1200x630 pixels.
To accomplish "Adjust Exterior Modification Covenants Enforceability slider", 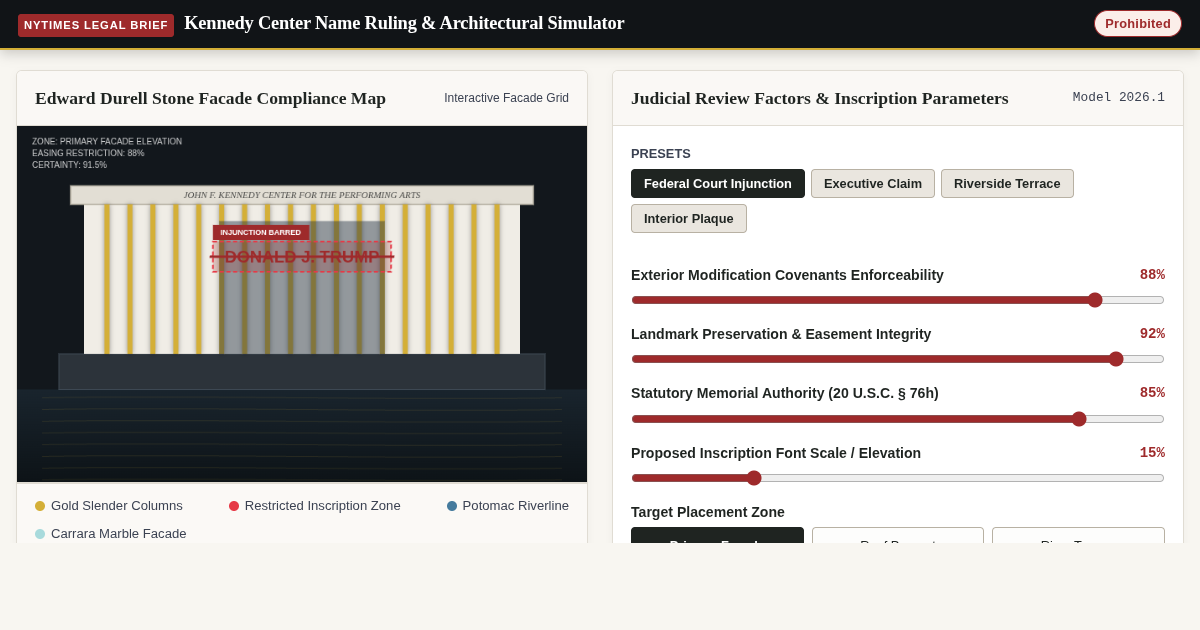I will pyautogui.click(x=898, y=300).
